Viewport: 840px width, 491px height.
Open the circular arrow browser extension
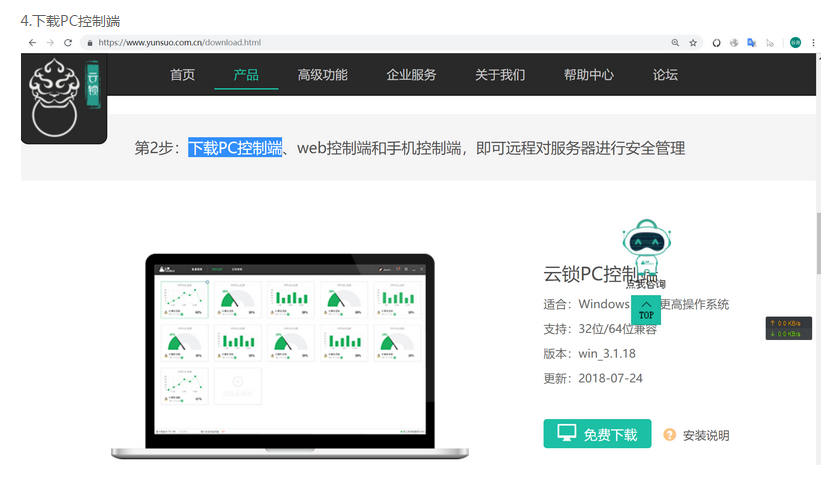716,42
